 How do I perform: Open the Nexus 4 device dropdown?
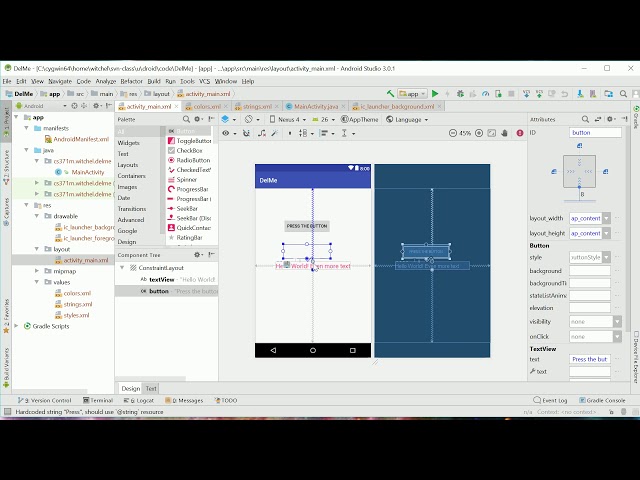click(288, 120)
